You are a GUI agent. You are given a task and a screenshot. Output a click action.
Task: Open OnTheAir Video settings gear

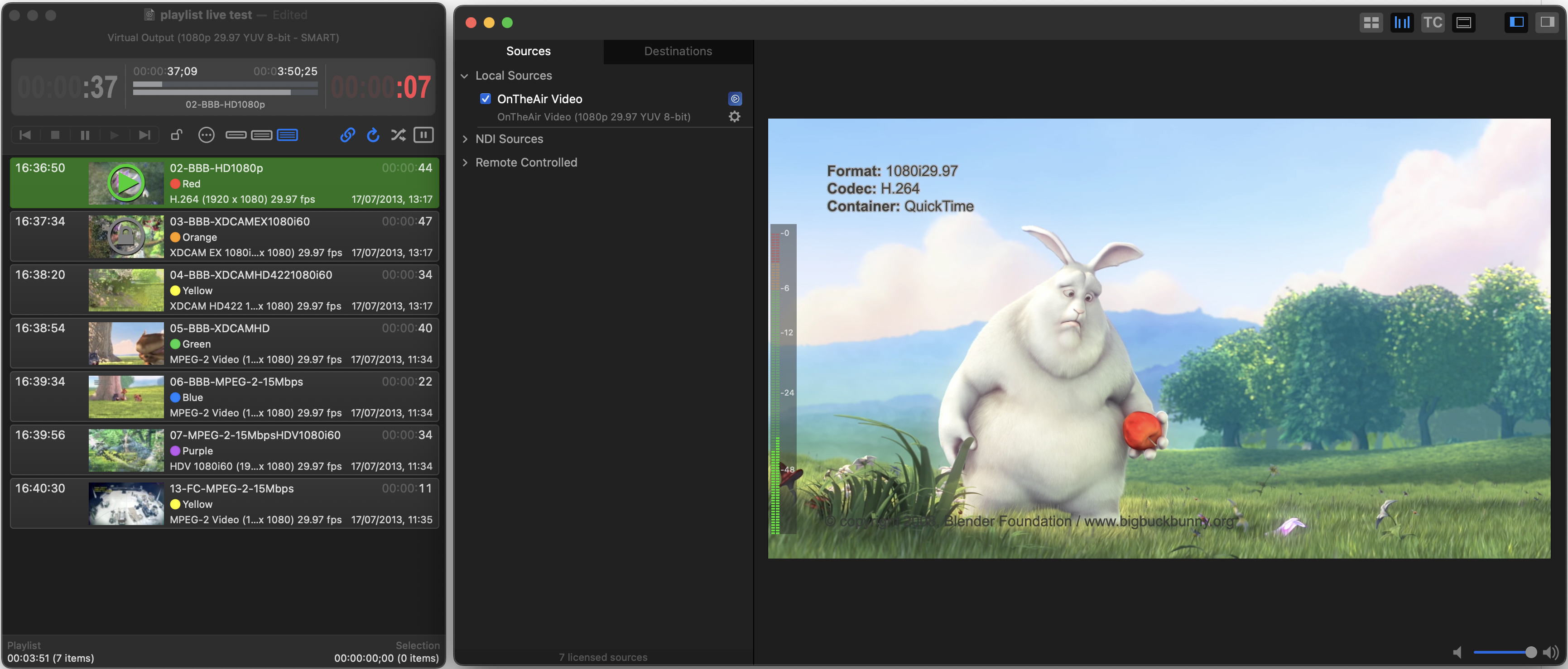point(735,117)
